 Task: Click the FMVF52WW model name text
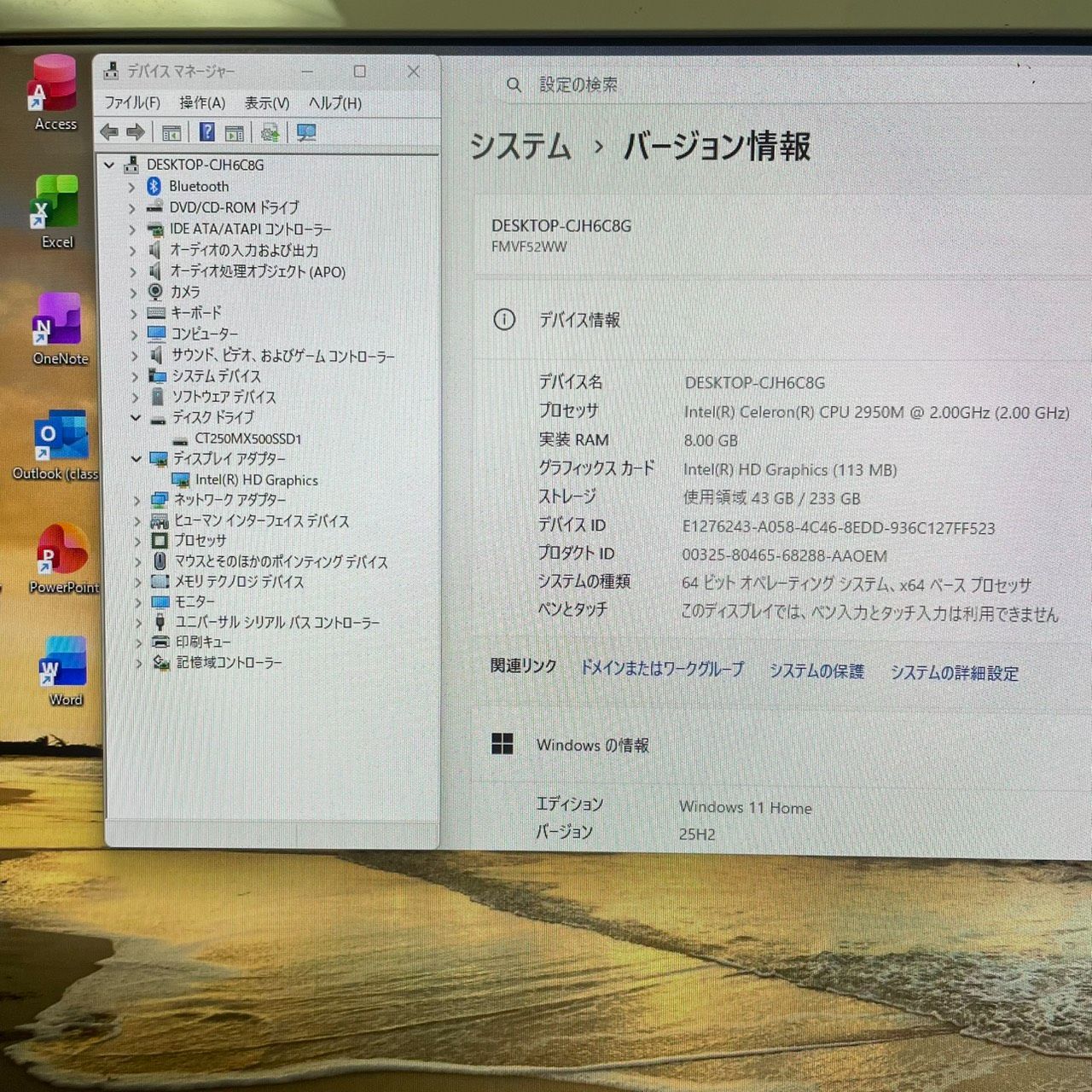(529, 247)
